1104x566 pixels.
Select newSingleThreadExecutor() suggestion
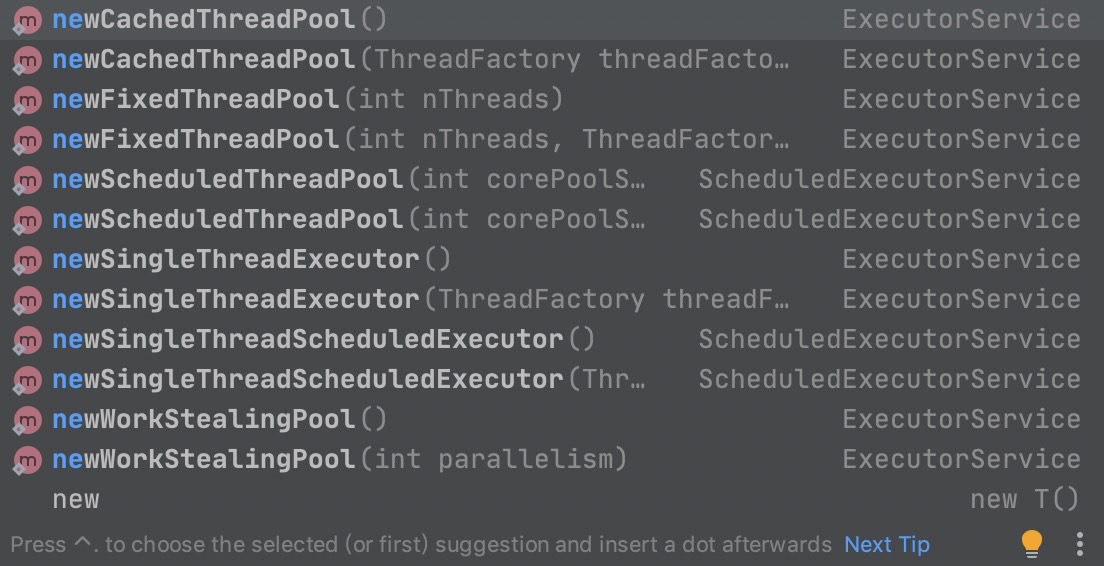click(x=552, y=260)
